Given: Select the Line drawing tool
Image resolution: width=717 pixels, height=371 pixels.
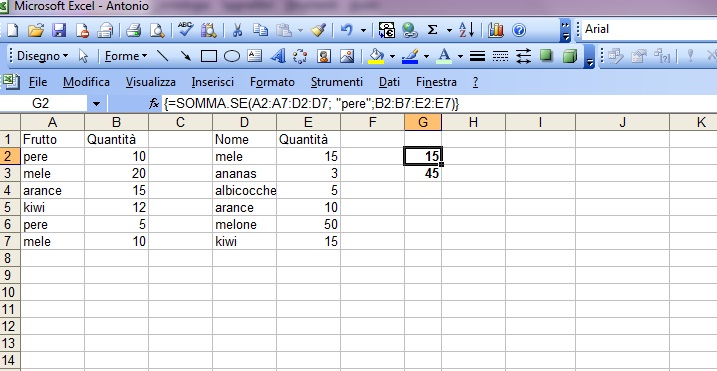Looking at the screenshot, I should pos(162,56).
